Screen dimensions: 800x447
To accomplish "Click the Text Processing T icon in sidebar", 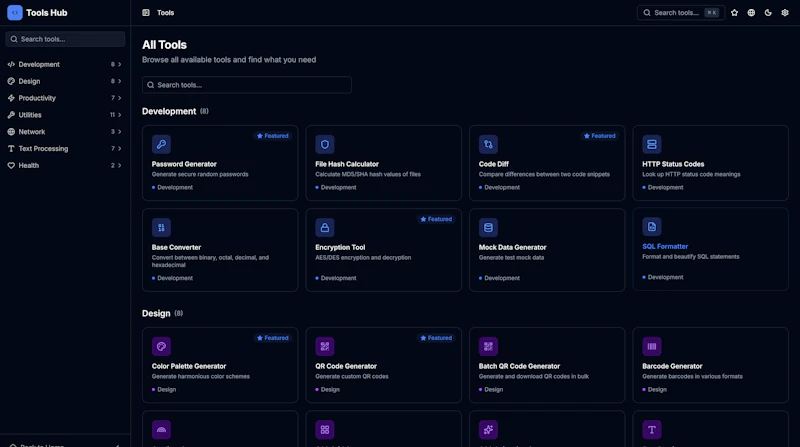I will click(x=11, y=148).
